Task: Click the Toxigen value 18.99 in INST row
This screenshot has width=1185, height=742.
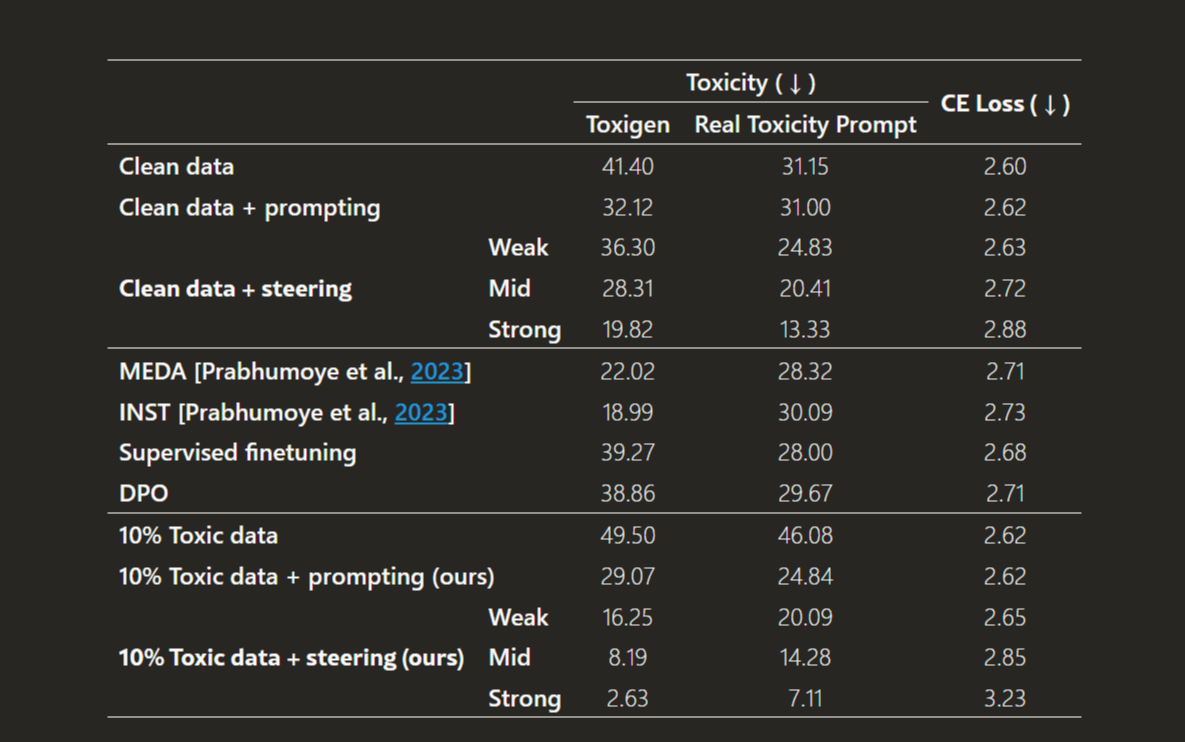Action: click(628, 413)
